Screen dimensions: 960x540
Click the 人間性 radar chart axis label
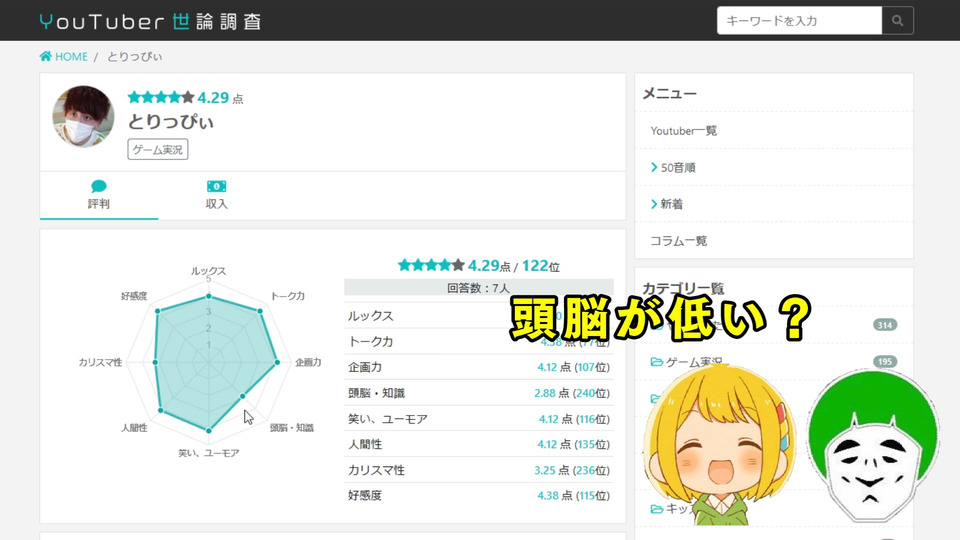click(134, 428)
